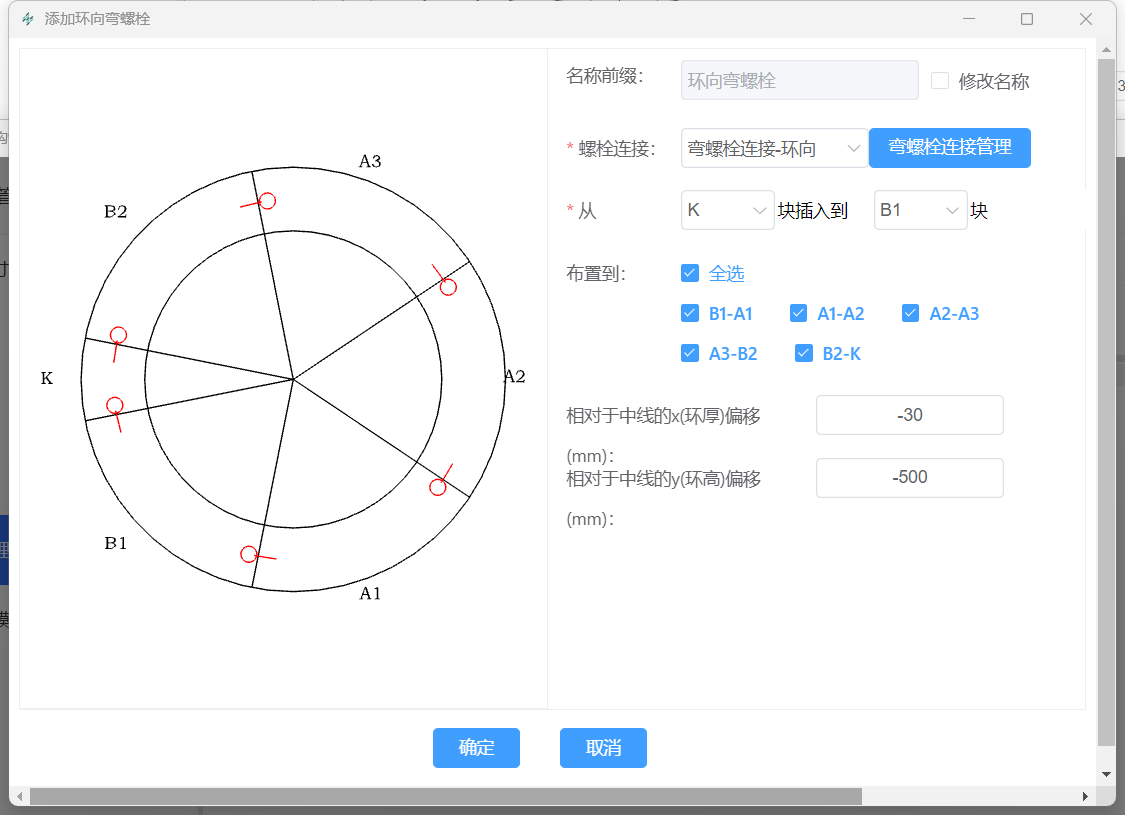
Task: Click the y-offset field containing -500
Action: (909, 477)
